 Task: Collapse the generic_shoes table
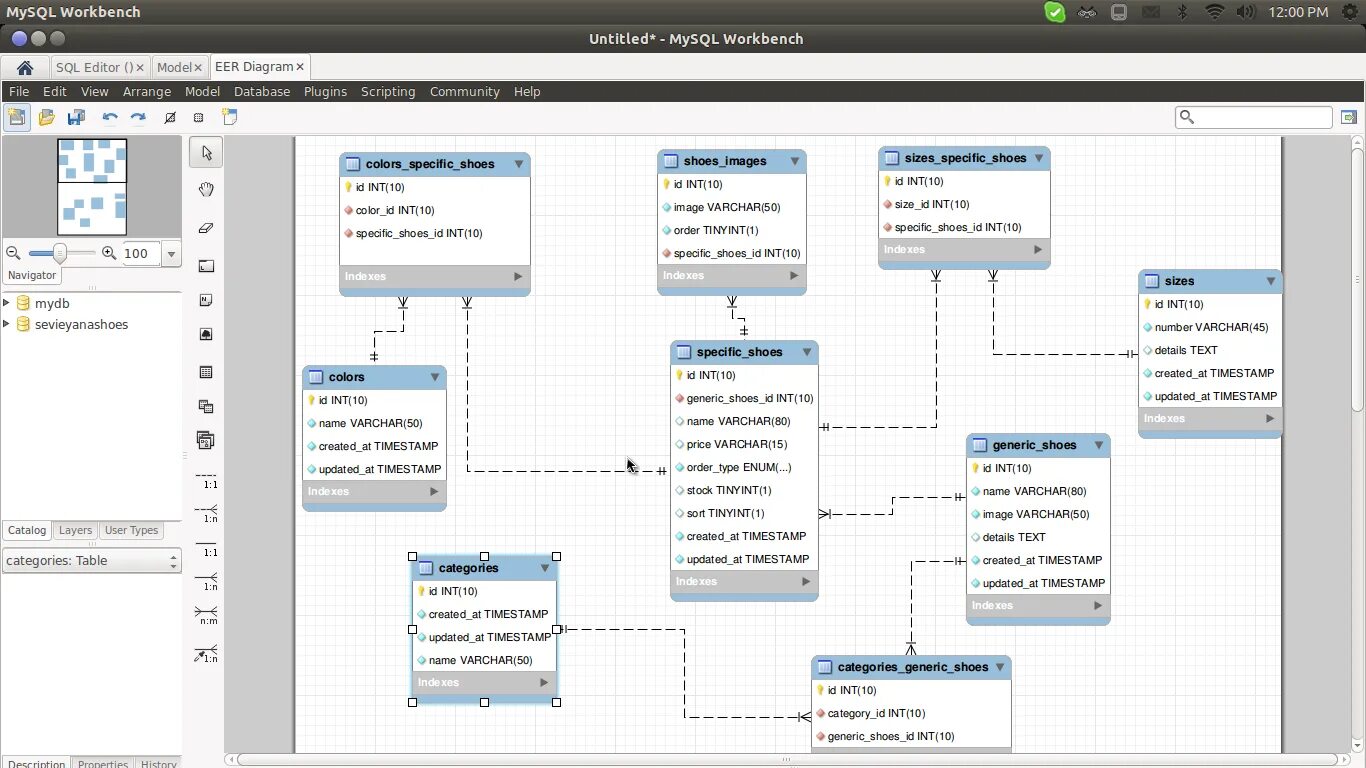point(1099,445)
